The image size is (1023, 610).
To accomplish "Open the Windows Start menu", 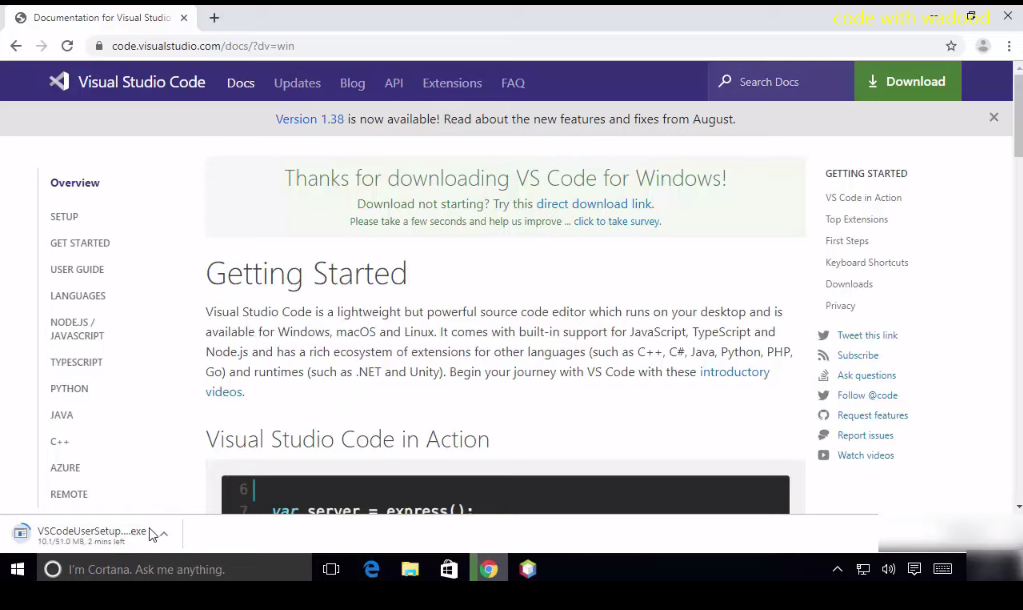I will point(18,570).
